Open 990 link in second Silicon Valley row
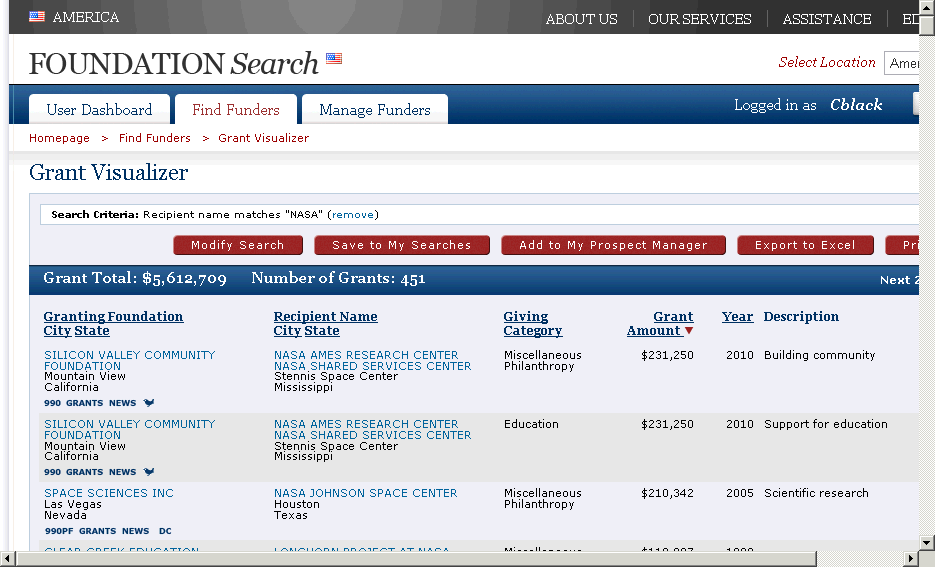This screenshot has height=567, width=935. pyautogui.click(x=52, y=472)
